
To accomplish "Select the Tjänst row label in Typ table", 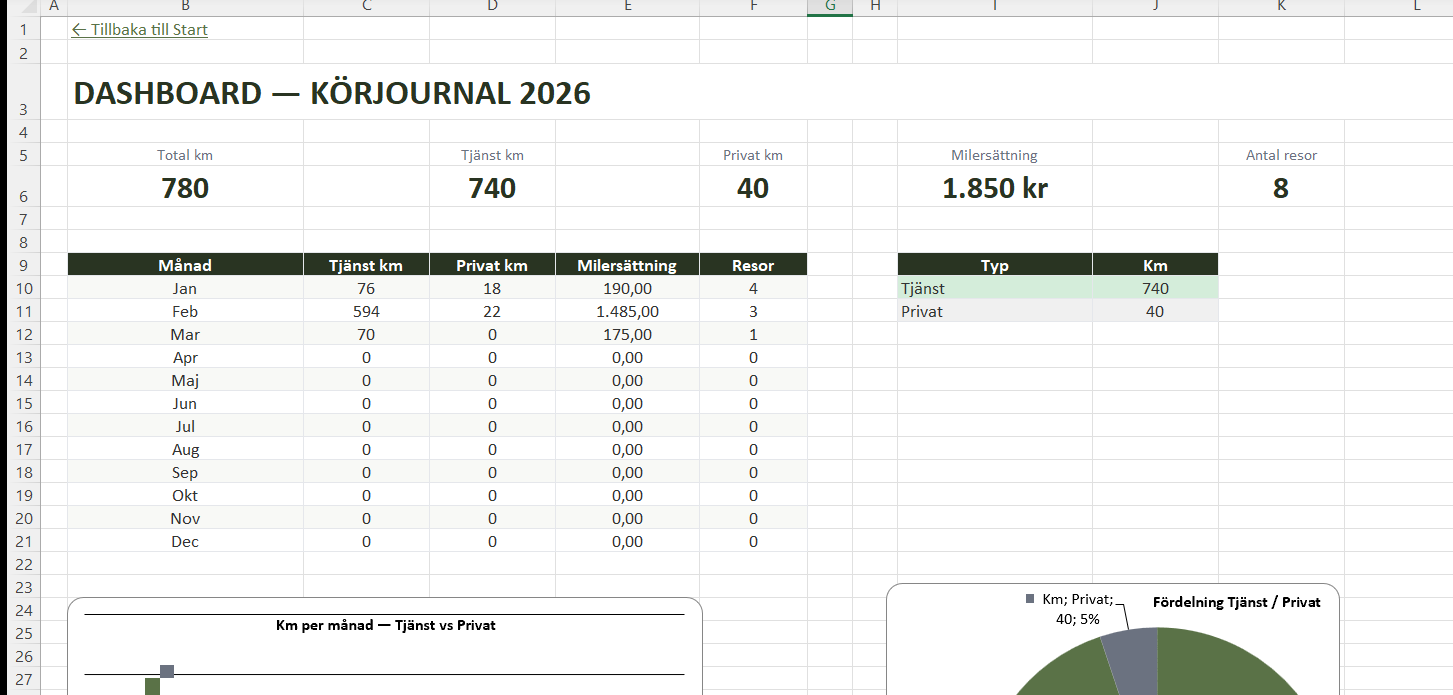I will click(994, 289).
